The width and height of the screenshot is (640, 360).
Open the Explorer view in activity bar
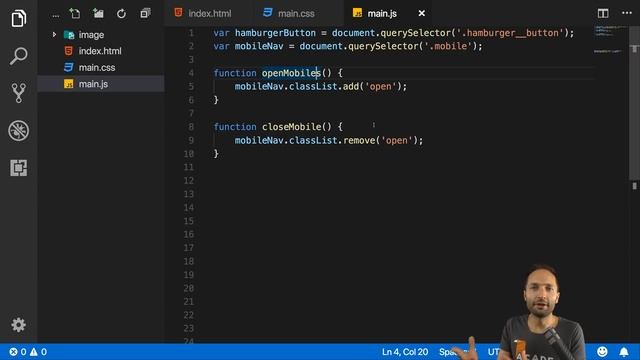(x=18, y=18)
